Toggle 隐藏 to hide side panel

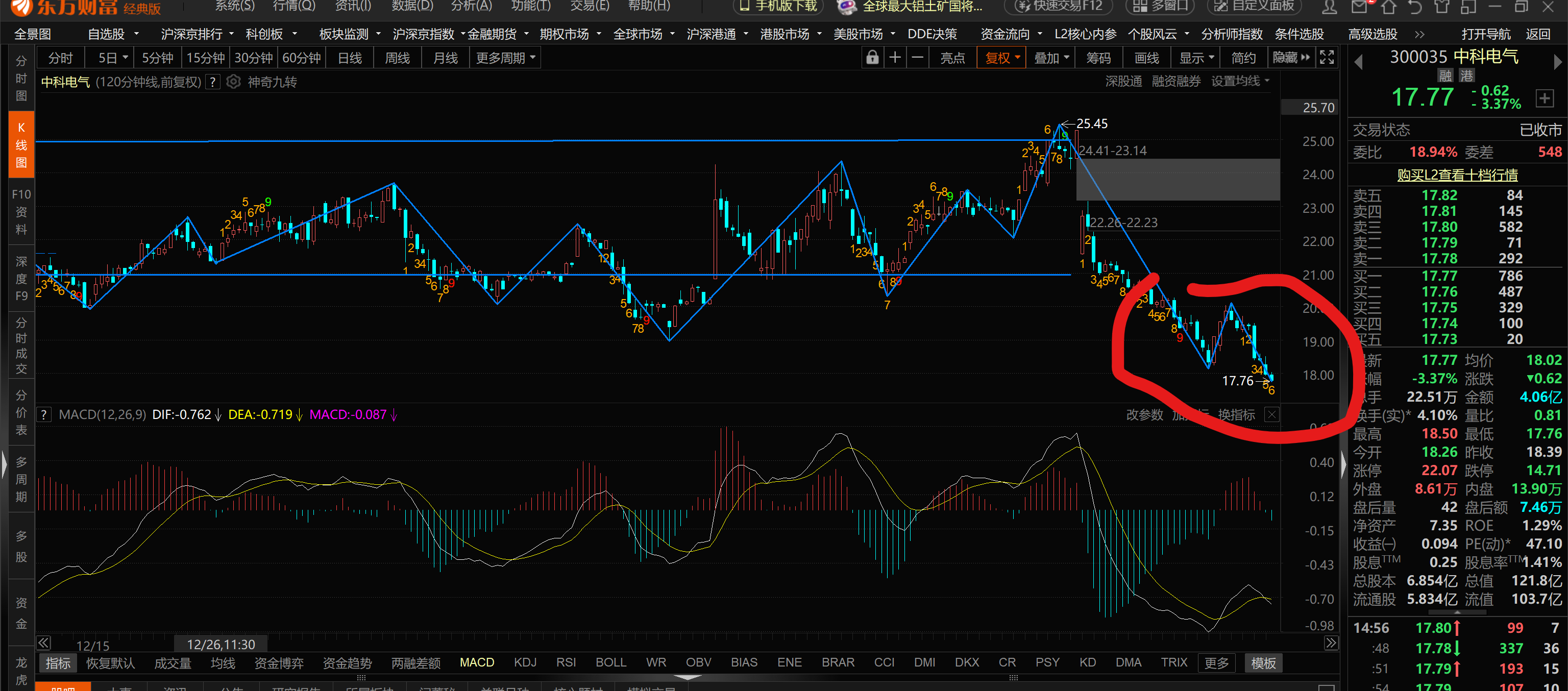pyautogui.click(x=1290, y=58)
